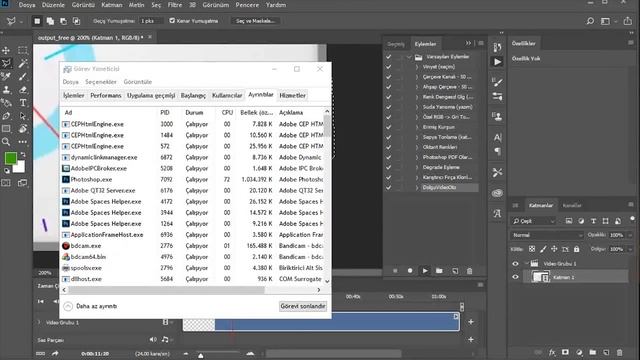Click the white background color swatch
Viewport: 640px width, 360px height.
20,167
